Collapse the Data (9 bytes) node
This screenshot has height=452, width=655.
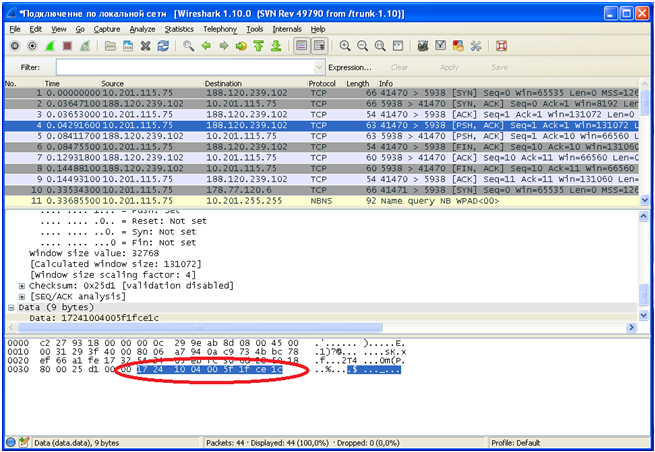(x=11, y=307)
